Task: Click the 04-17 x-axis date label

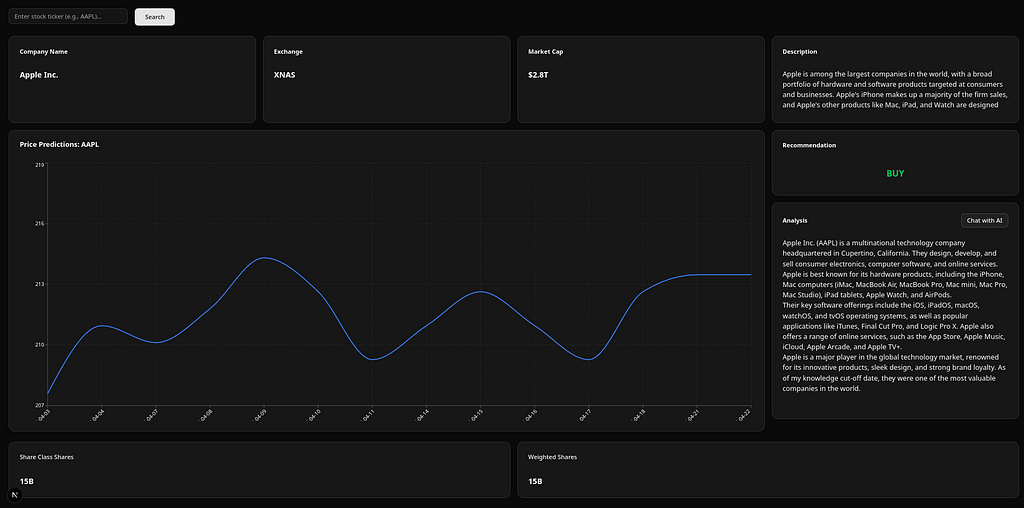Action: pyautogui.click(x=584, y=416)
